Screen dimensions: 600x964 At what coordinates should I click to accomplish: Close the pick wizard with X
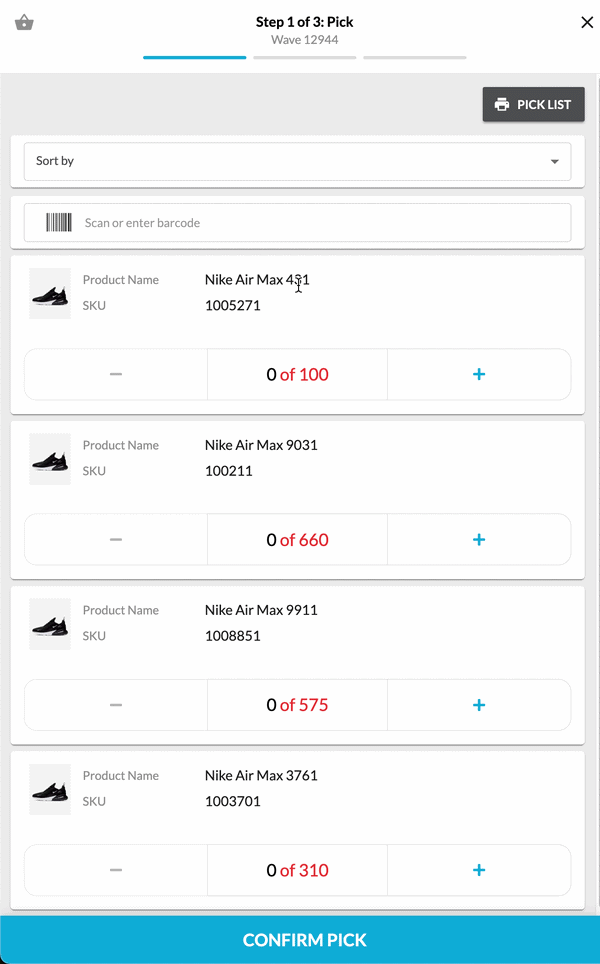[x=587, y=23]
